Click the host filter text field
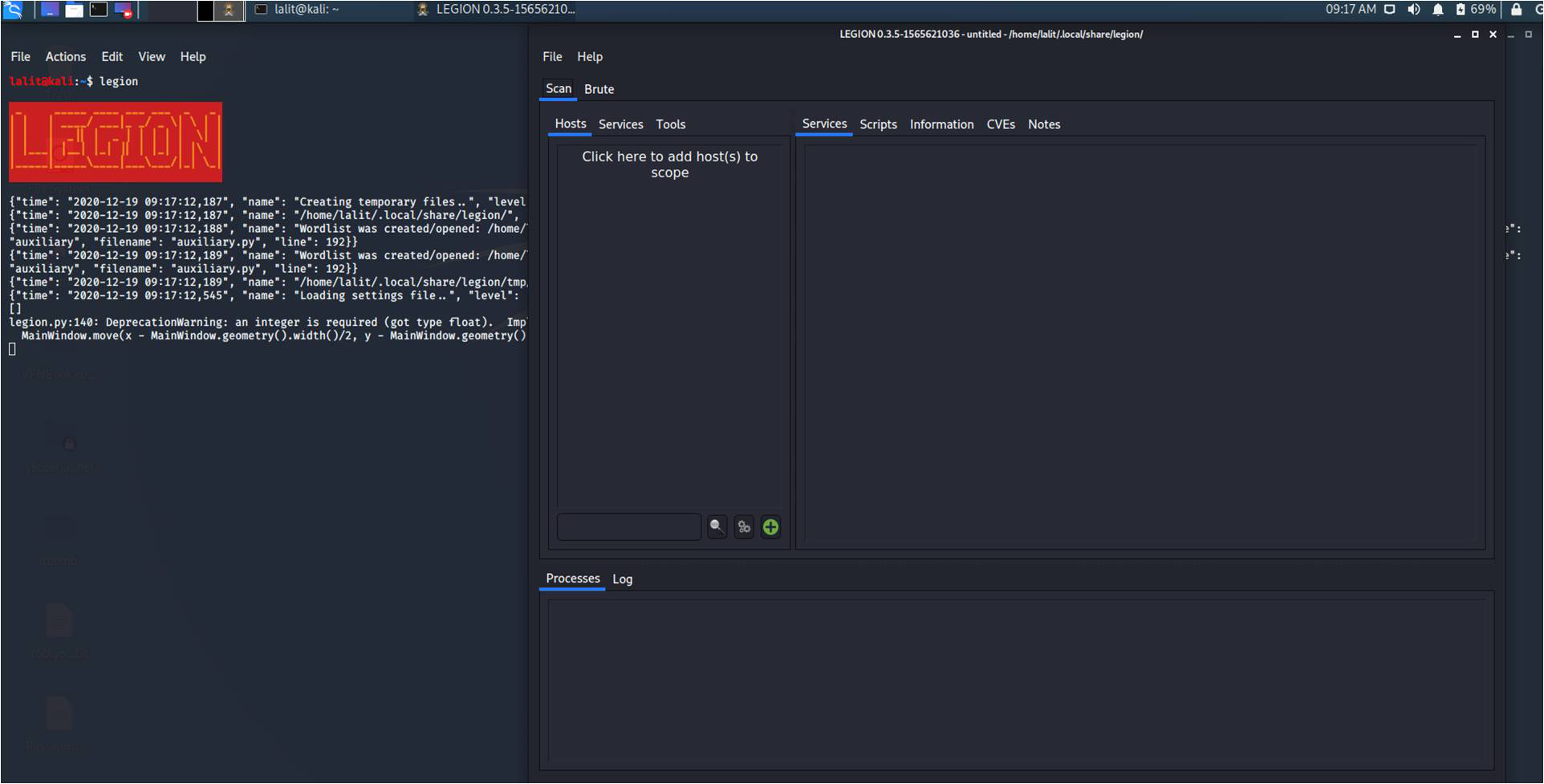 (628, 527)
